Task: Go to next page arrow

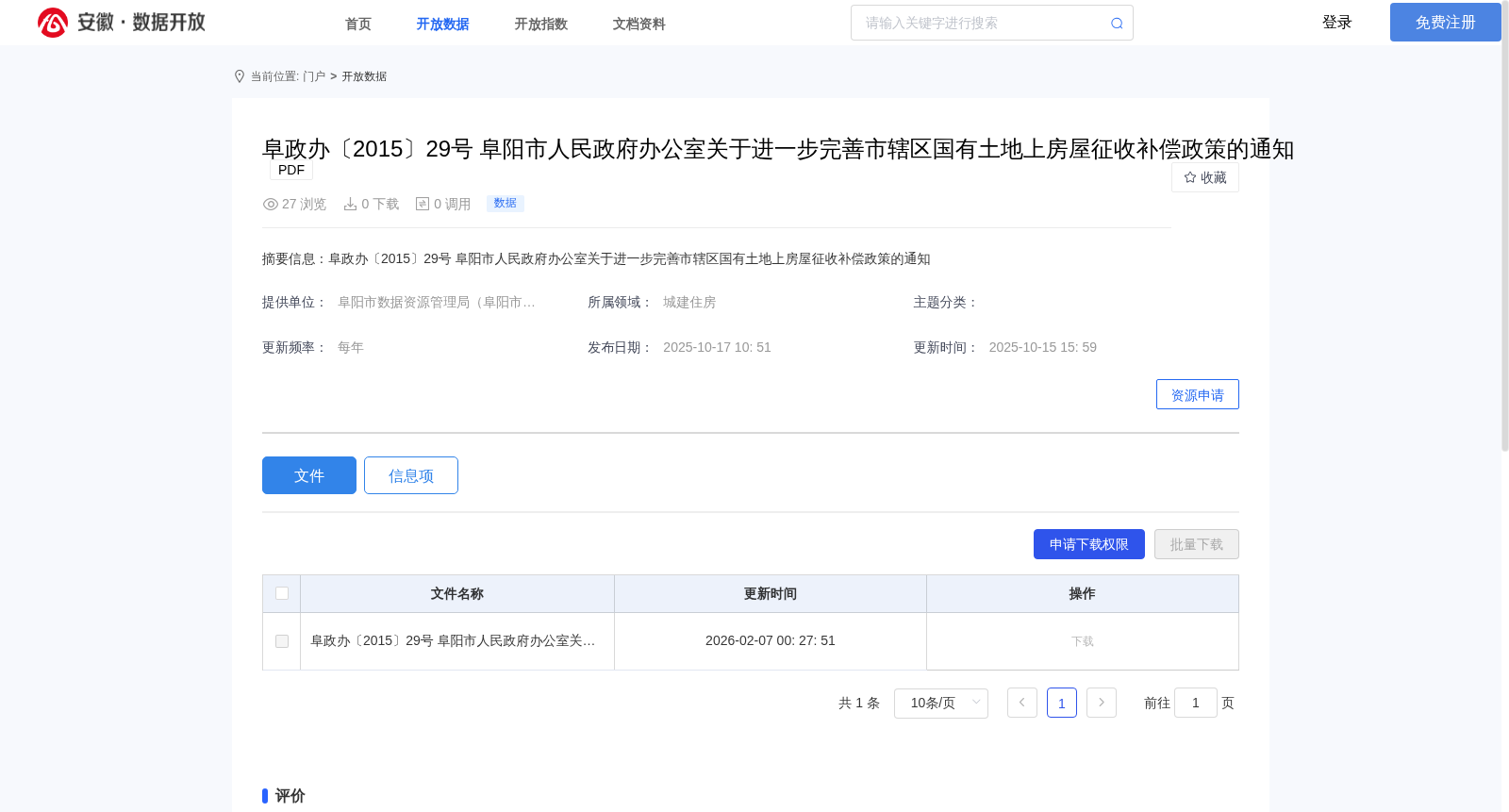Action: pyautogui.click(x=1102, y=703)
